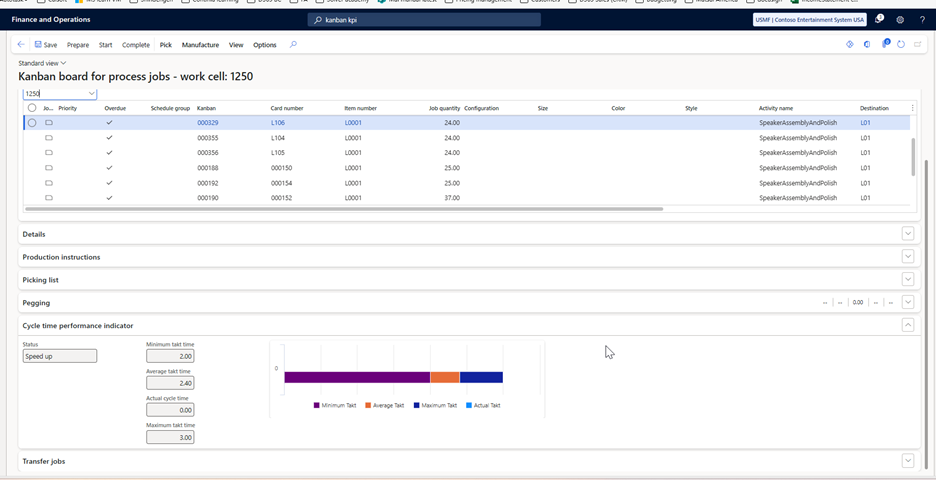Open item L0001 link in first row
This screenshot has width=936, height=480.
click(x=353, y=122)
